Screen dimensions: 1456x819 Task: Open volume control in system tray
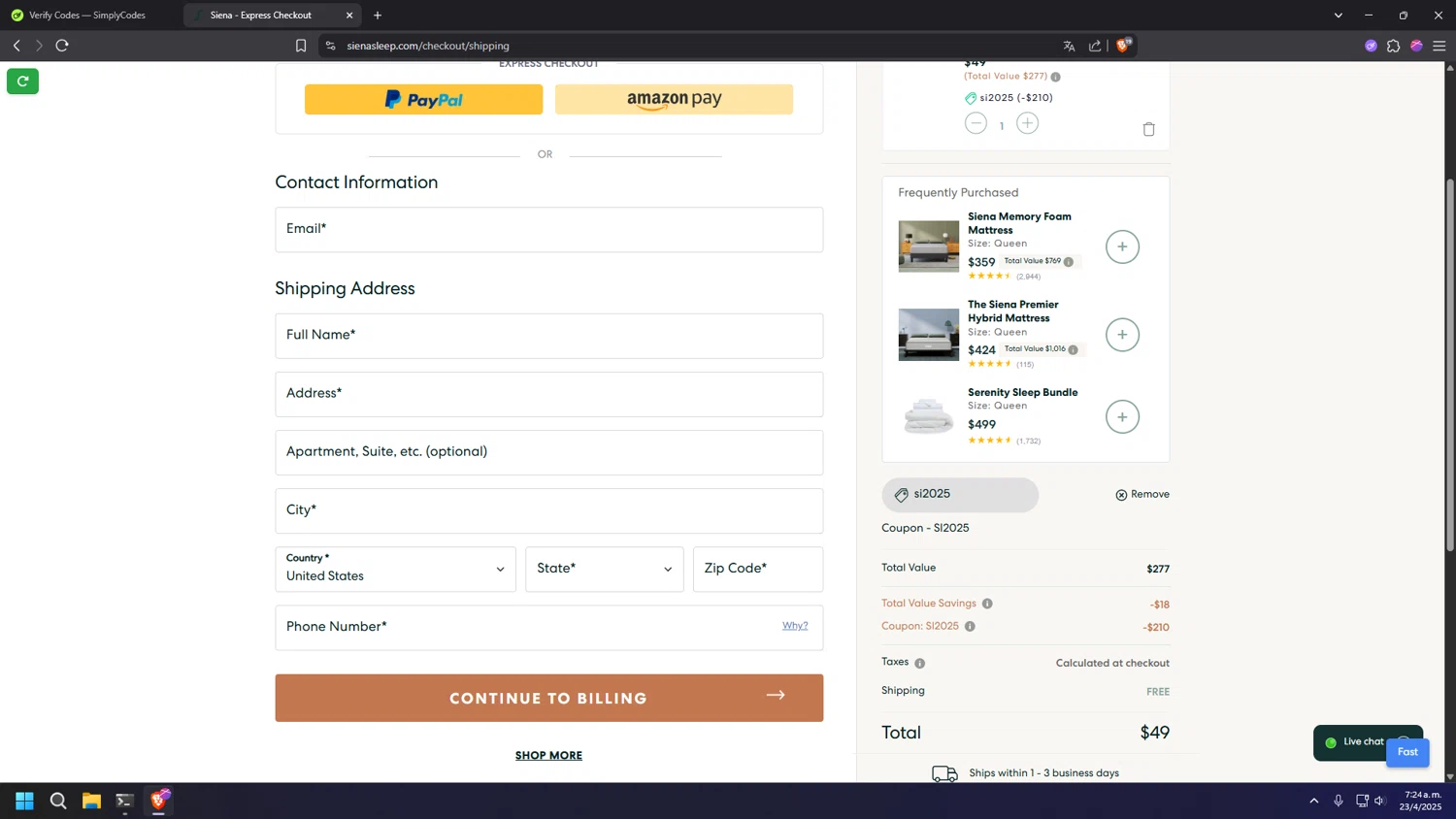1380,801
